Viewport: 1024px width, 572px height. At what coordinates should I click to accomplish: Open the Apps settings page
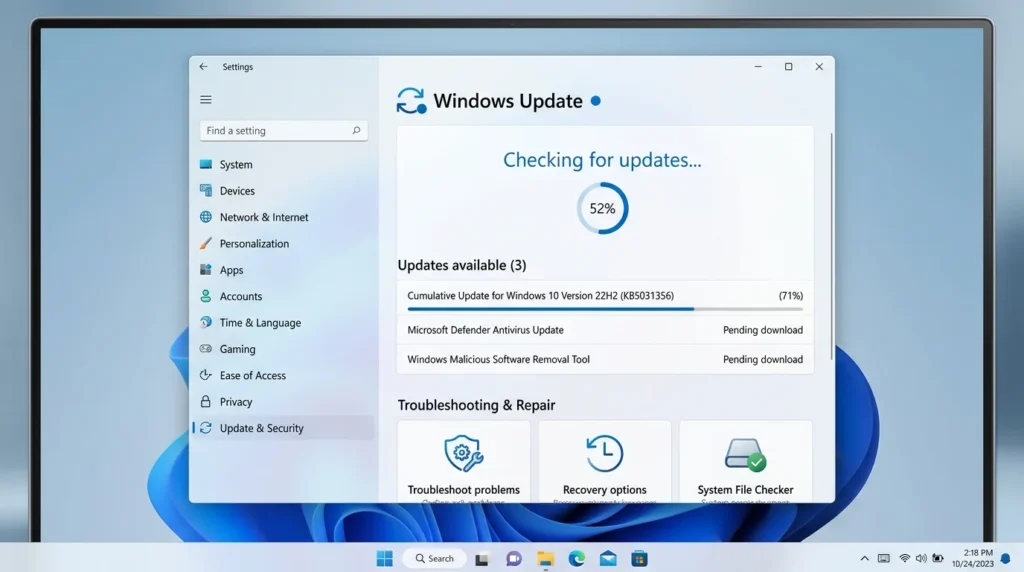coord(283,270)
